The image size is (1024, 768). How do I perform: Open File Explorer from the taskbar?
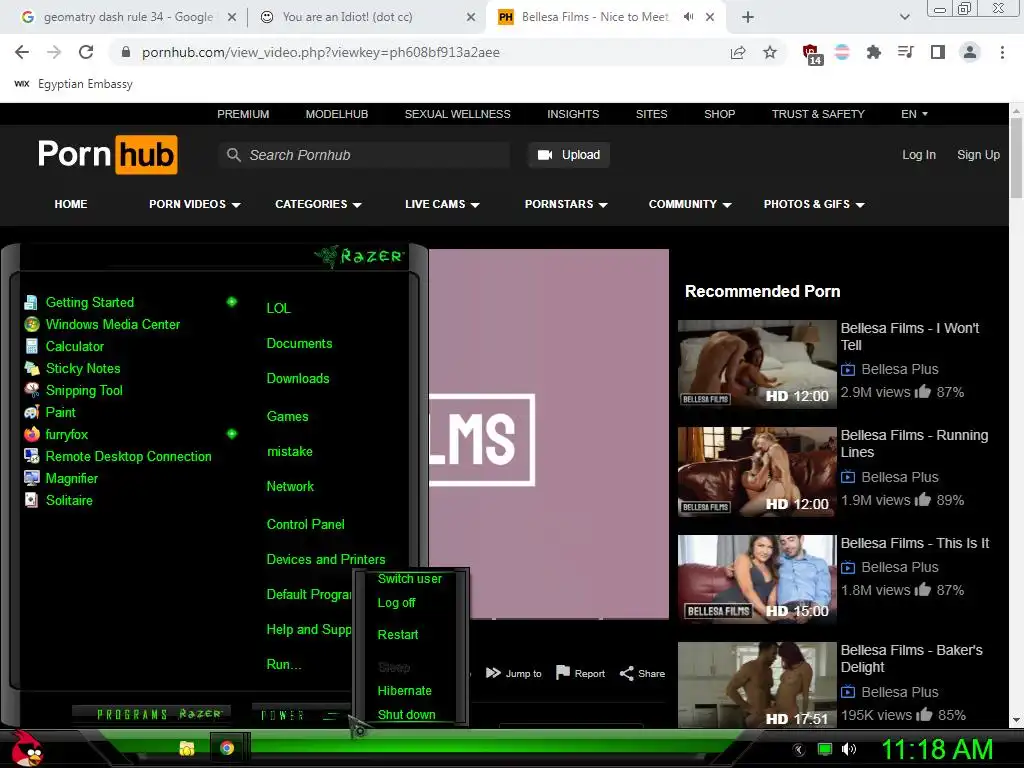pyautogui.click(x=187, y=748)
